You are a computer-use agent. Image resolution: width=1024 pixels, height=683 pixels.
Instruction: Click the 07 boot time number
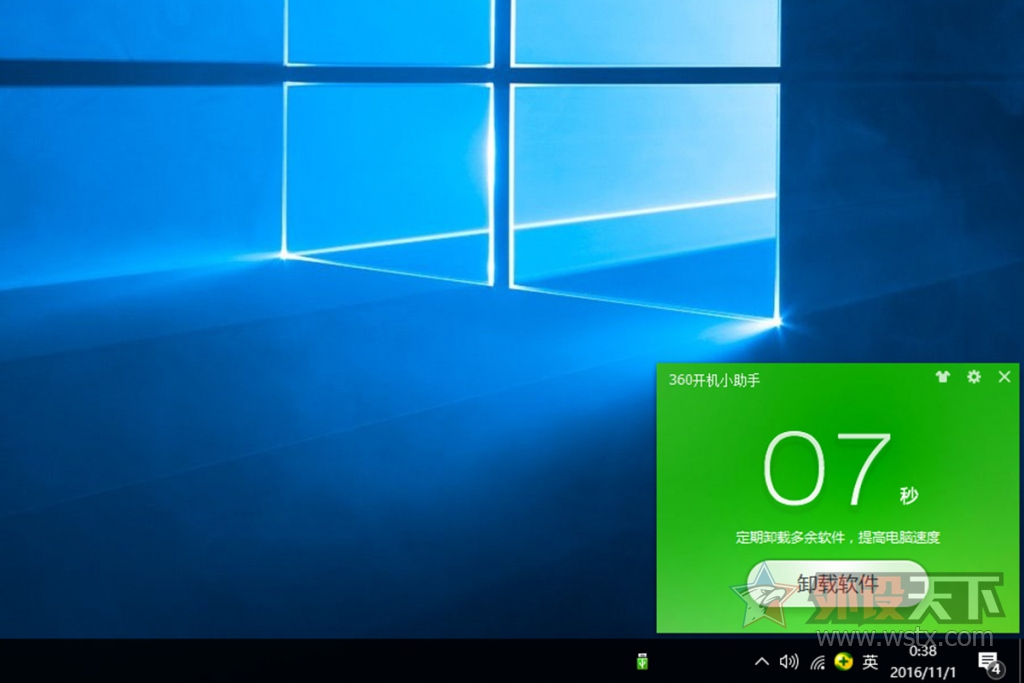click(x=826, y=468)
